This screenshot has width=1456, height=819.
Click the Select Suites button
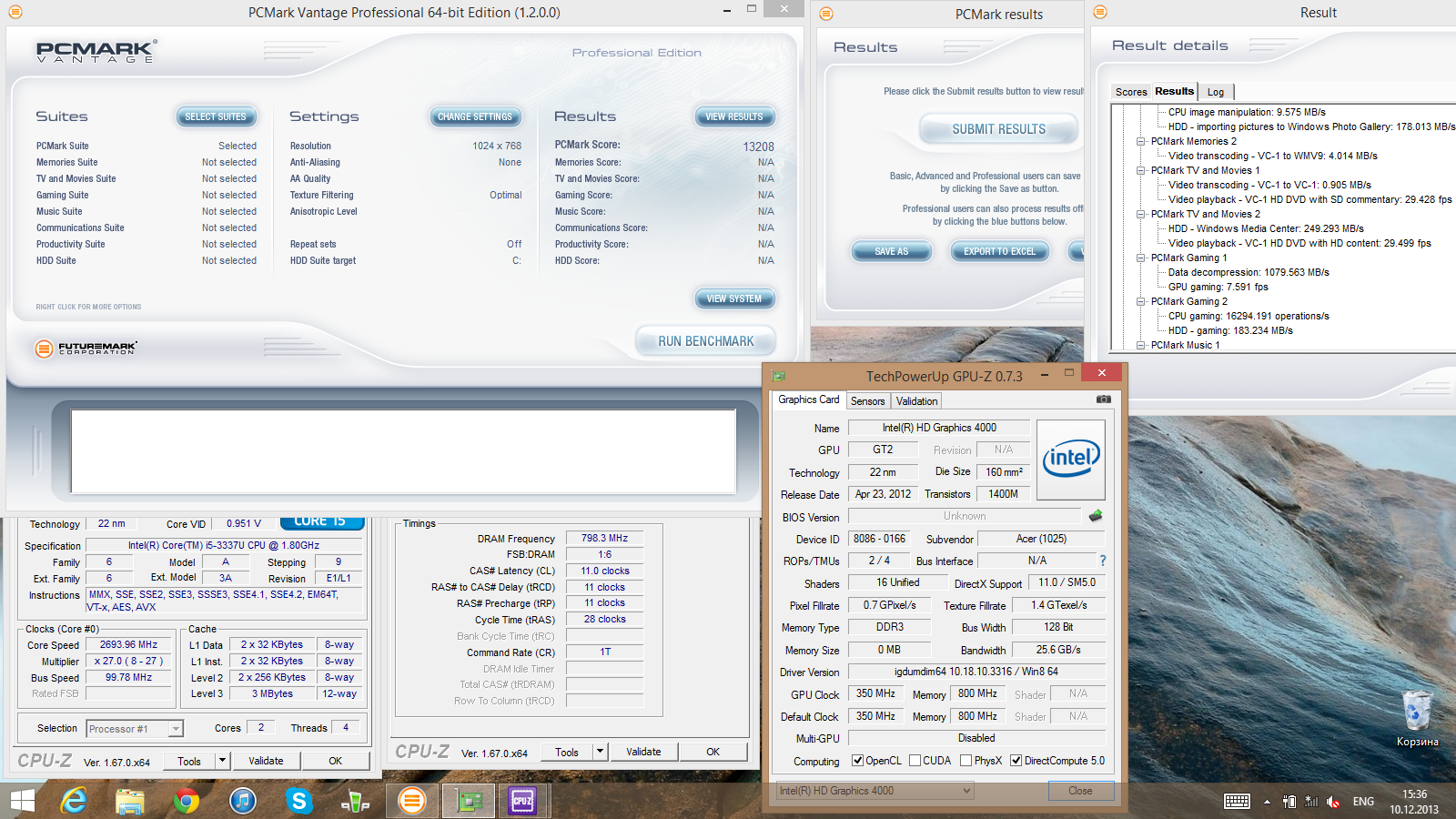[216, 116]
